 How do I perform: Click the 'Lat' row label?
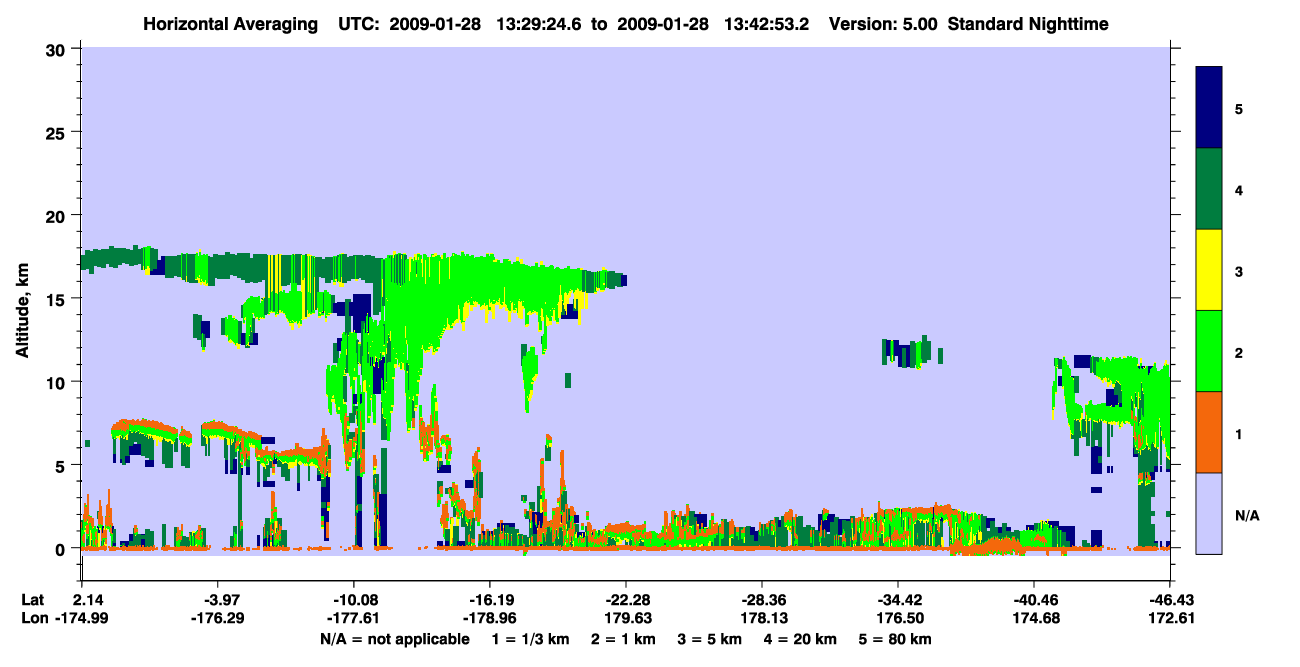coord(33,599)
